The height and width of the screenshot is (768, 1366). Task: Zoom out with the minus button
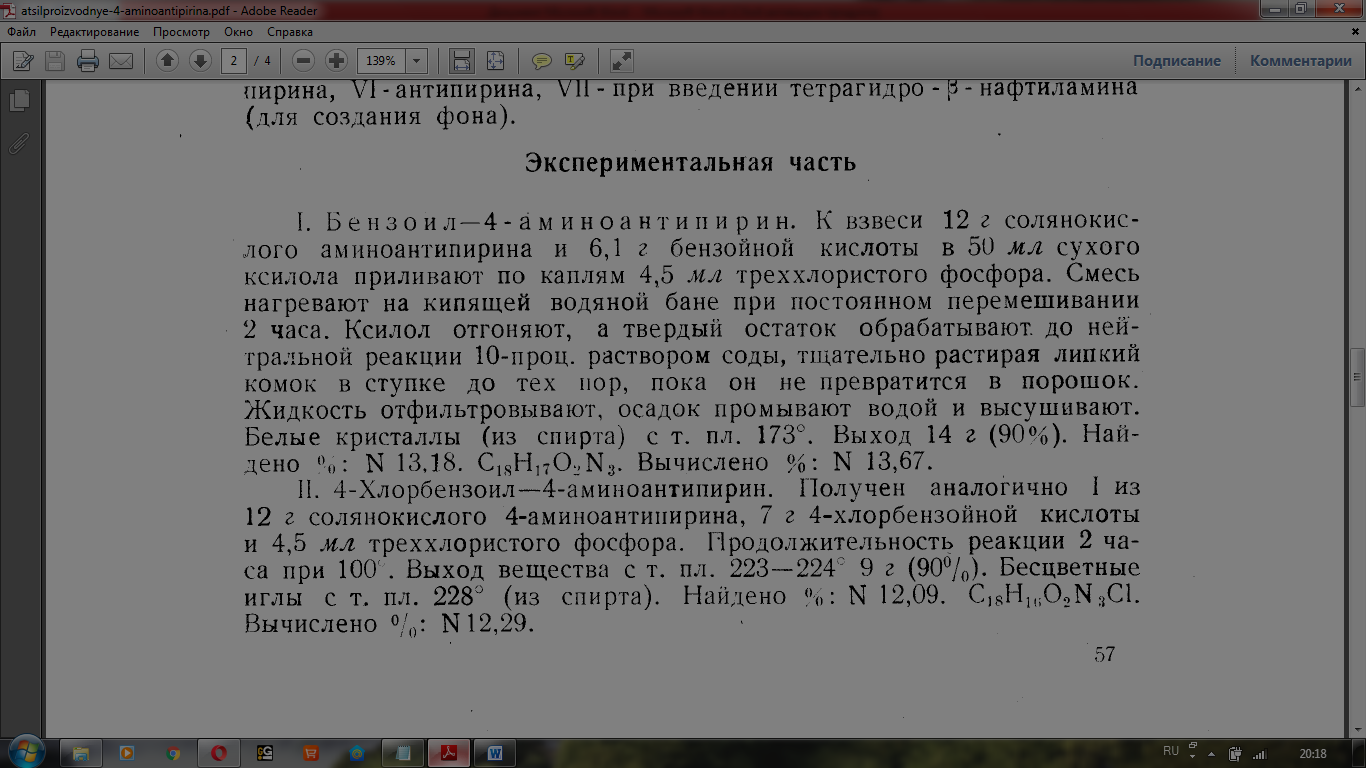point(304,61)
